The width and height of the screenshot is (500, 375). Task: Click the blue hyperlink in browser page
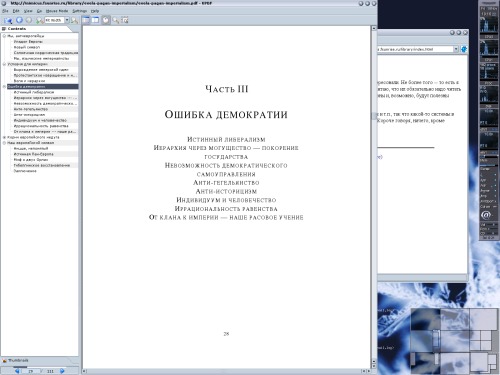380,157
